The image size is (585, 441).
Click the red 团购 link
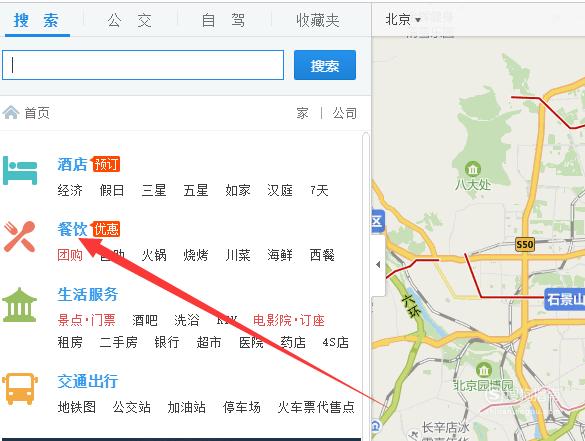click(x=70, y=255)
